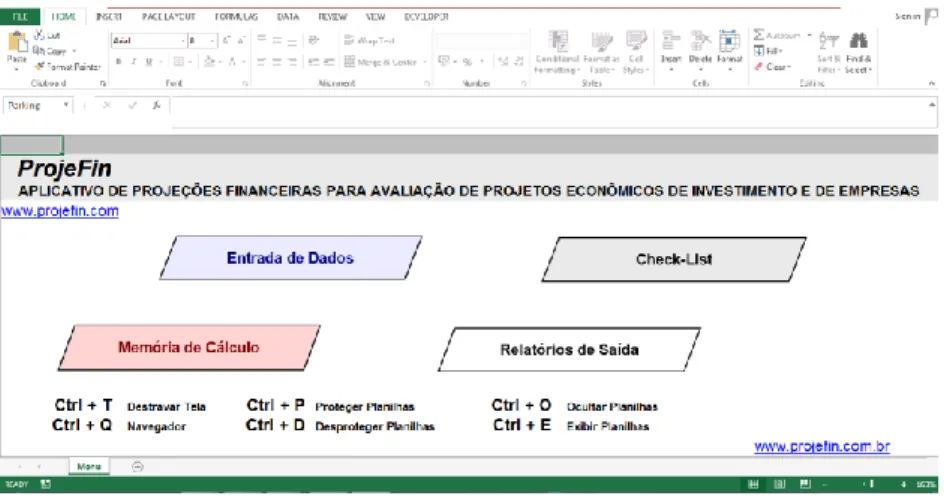Click the AutoSum sigma icon

click(x=759, y=35)
